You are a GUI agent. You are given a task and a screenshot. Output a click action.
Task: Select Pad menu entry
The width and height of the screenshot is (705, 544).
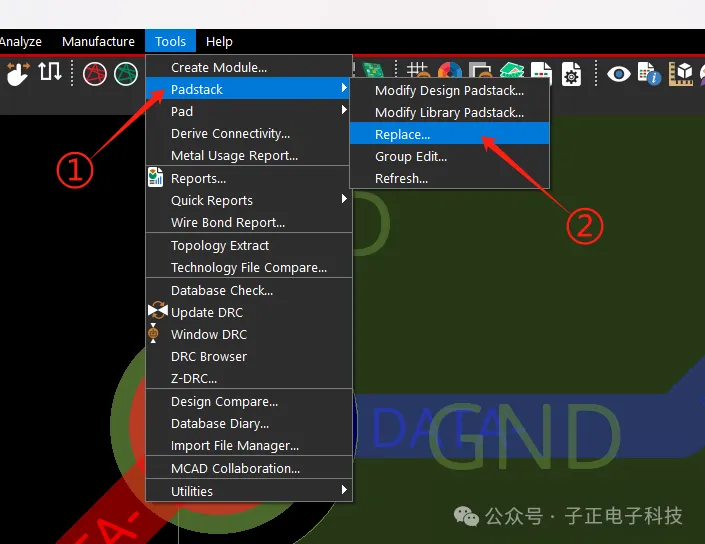pyautogui.click(x=249, y=111)
